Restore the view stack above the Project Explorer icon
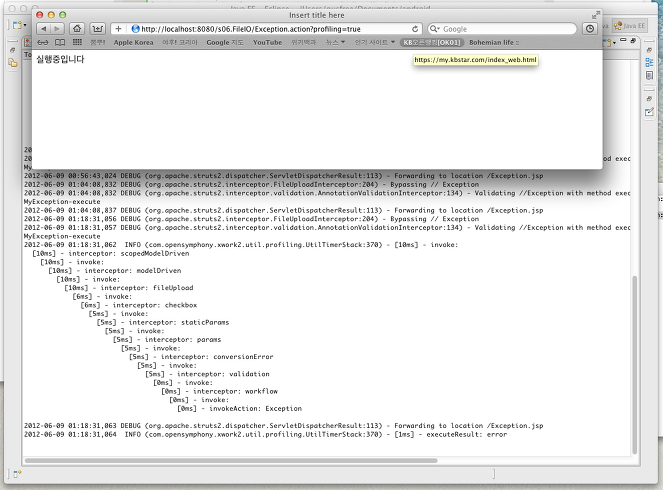This screenshot has height=490, width=663. coord(12,50)
